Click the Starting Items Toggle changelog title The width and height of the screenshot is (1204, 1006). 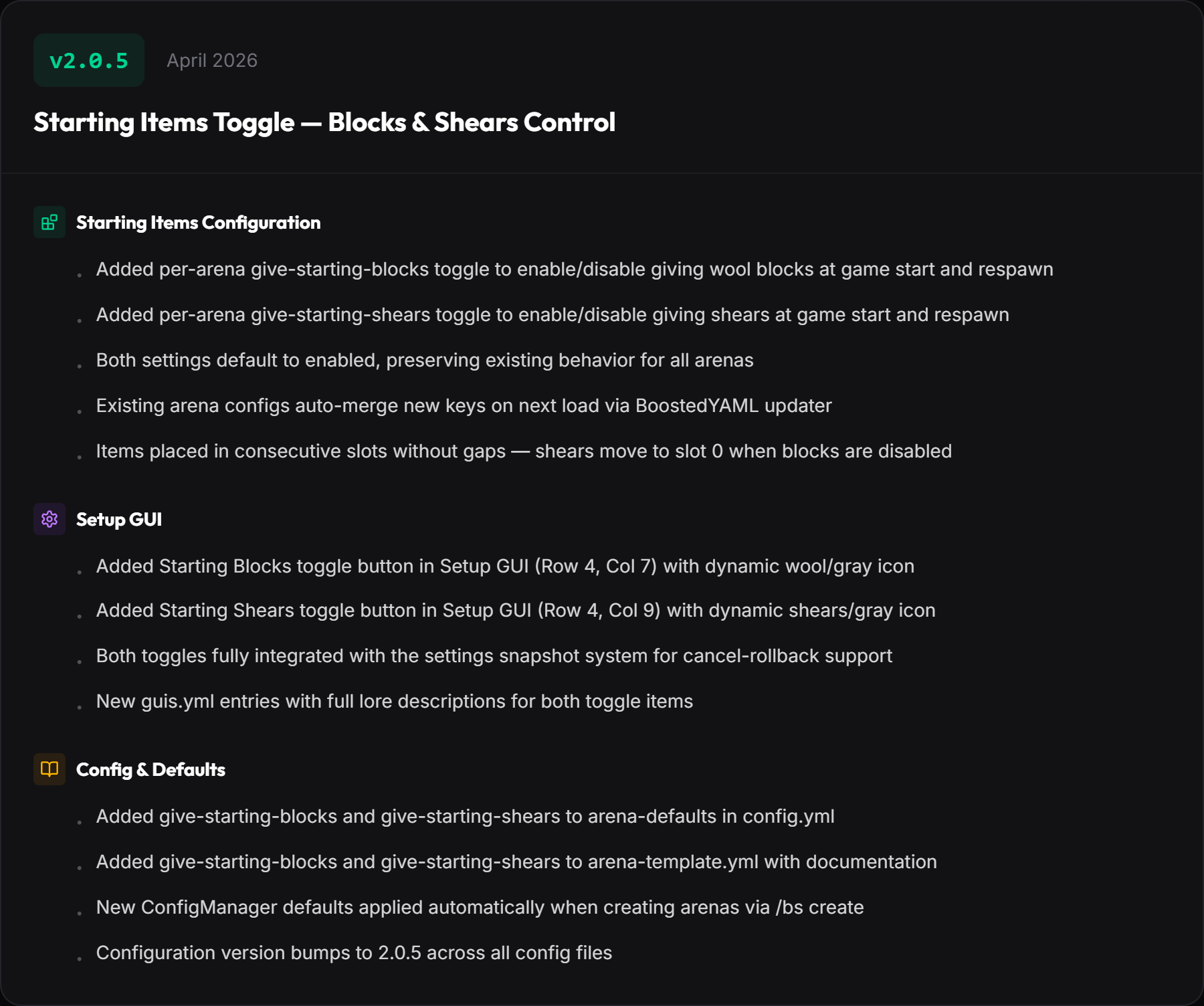(x=324, y=122)
